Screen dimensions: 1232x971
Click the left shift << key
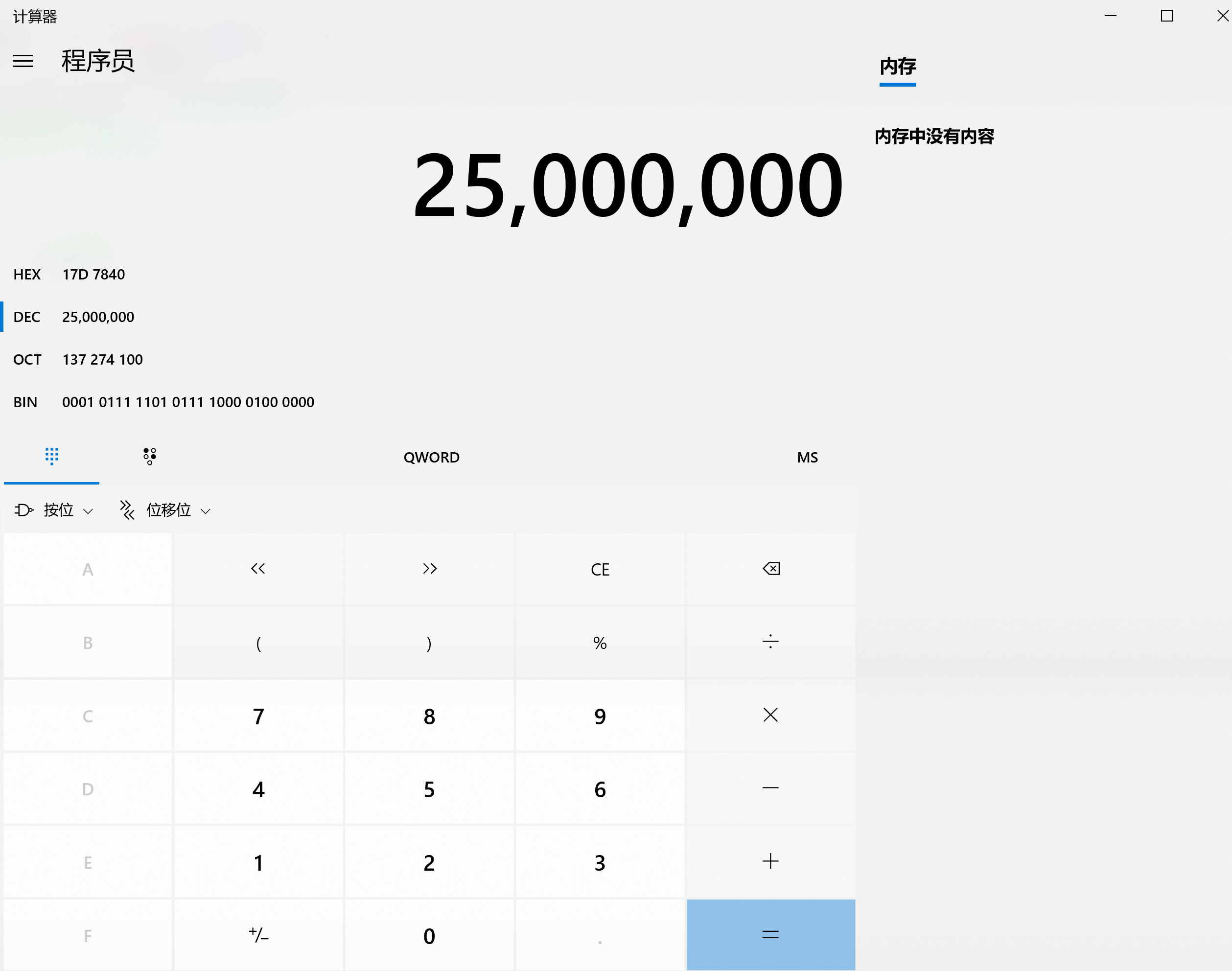pyautogui.click(x=258, y=569)
